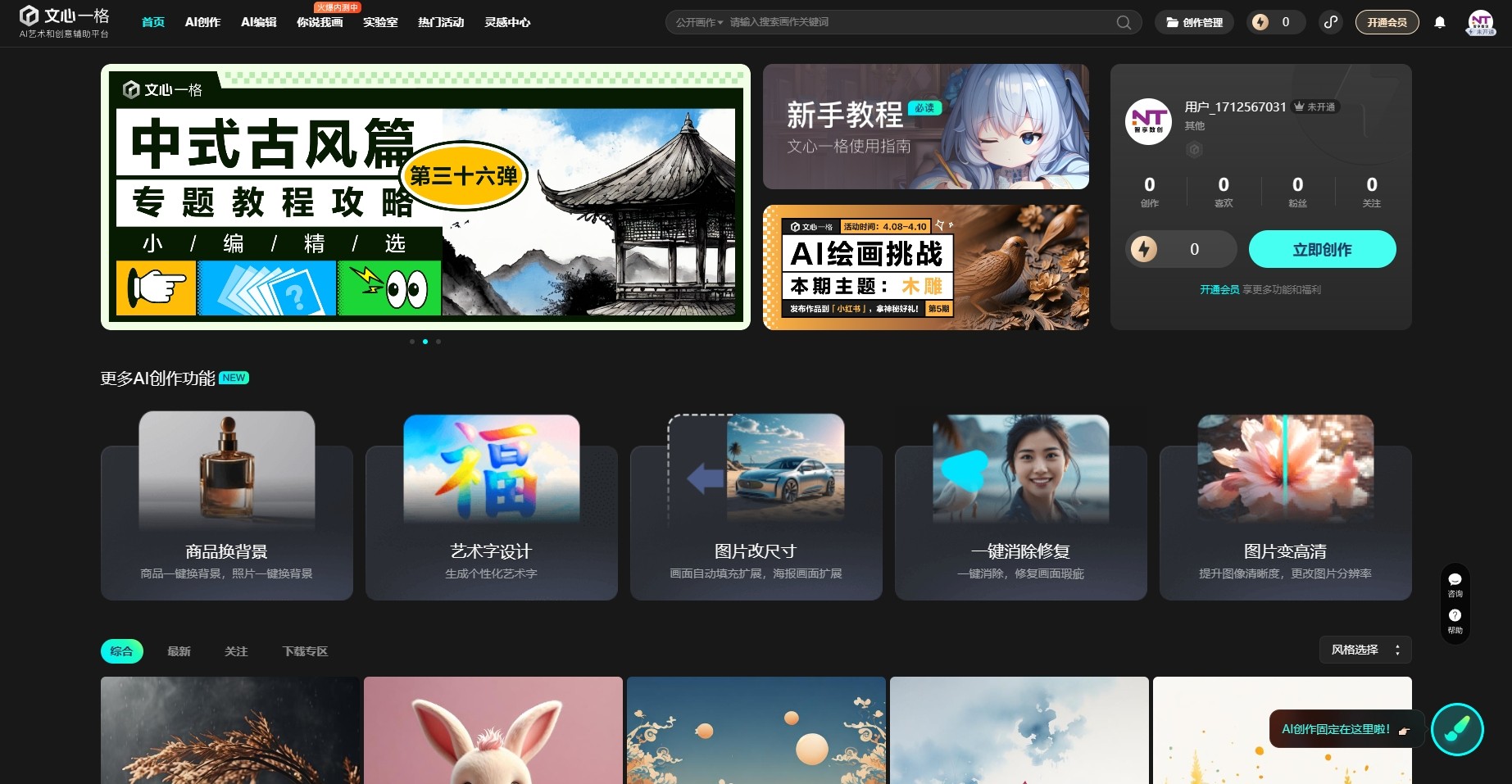Click the lightning balance icon in user card
The image size is (1512, 784).
point(1144,249)
